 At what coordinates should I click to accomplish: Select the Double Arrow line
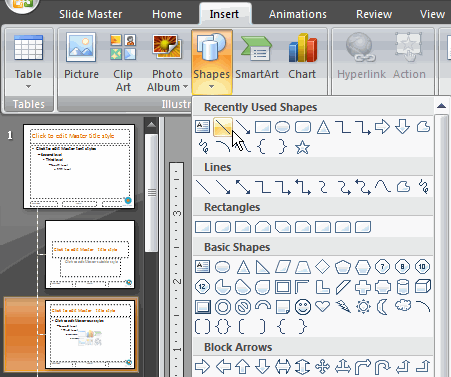[x=243, y=187]
